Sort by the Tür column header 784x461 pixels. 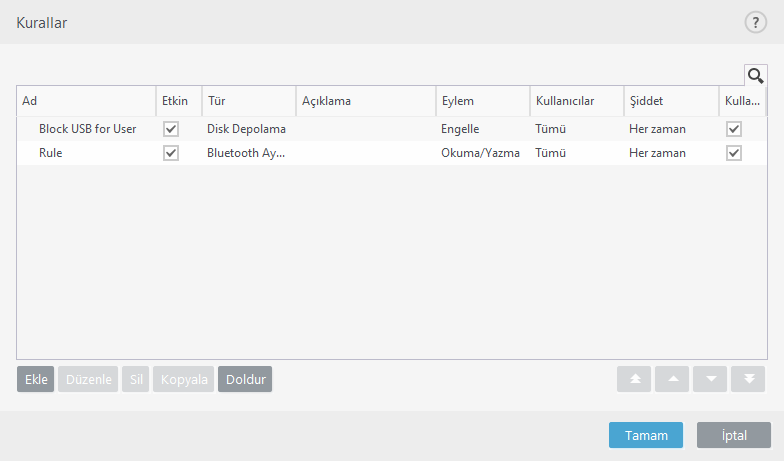click(248, 101)
